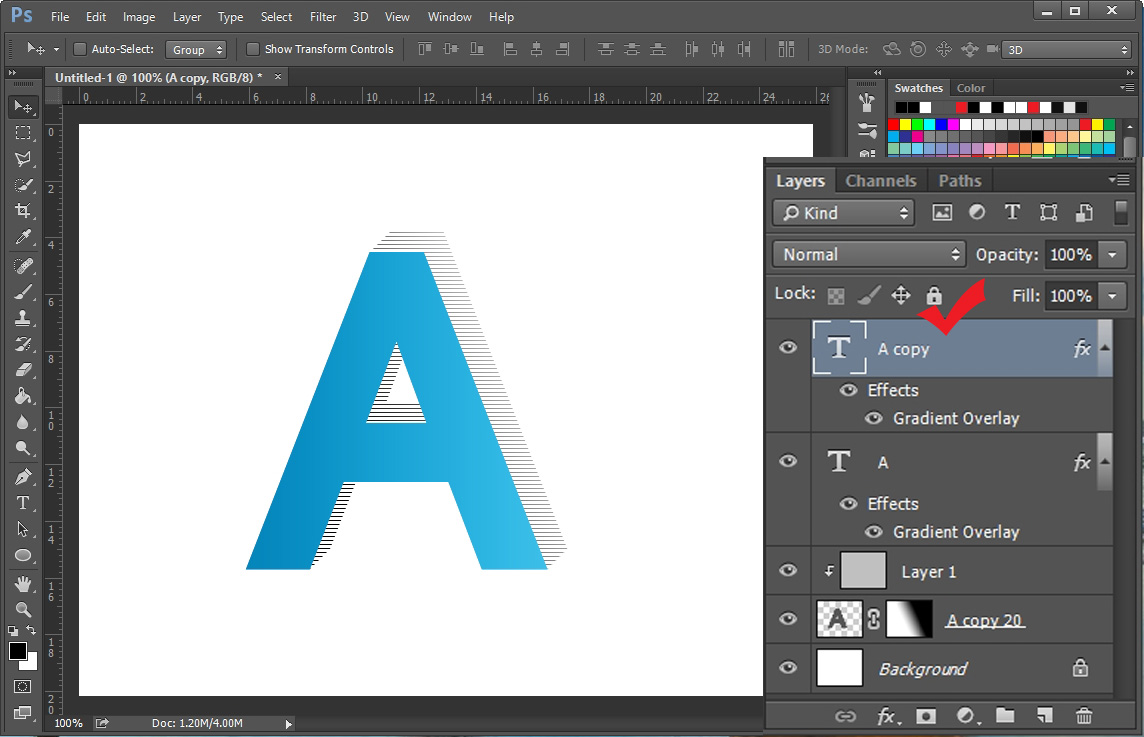Open the Fill slider arrow

[1113, 296]
